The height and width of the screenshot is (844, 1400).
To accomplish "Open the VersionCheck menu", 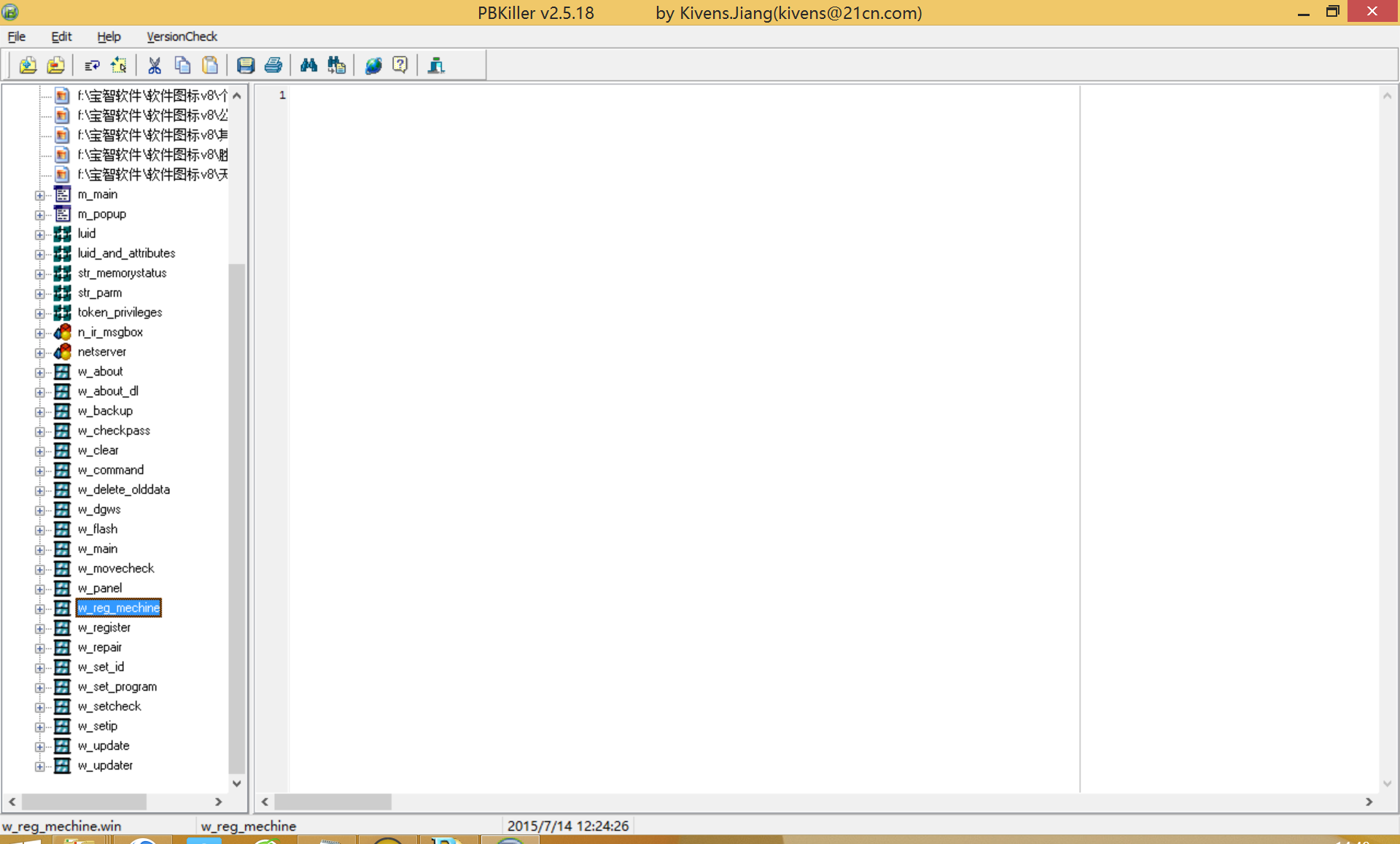I will point(182,36).
